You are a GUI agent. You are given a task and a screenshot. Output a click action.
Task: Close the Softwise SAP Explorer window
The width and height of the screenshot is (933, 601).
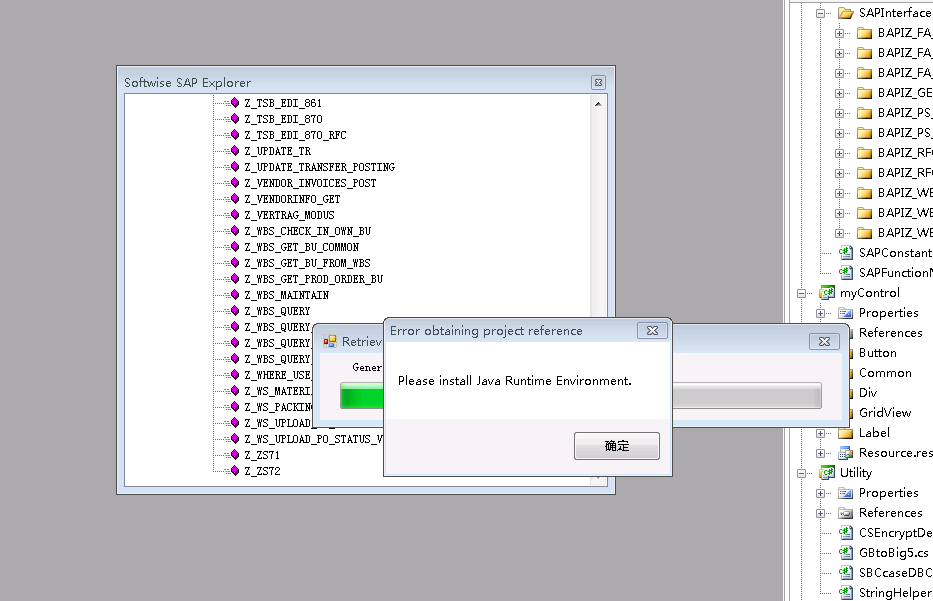(x=599, y=83)
